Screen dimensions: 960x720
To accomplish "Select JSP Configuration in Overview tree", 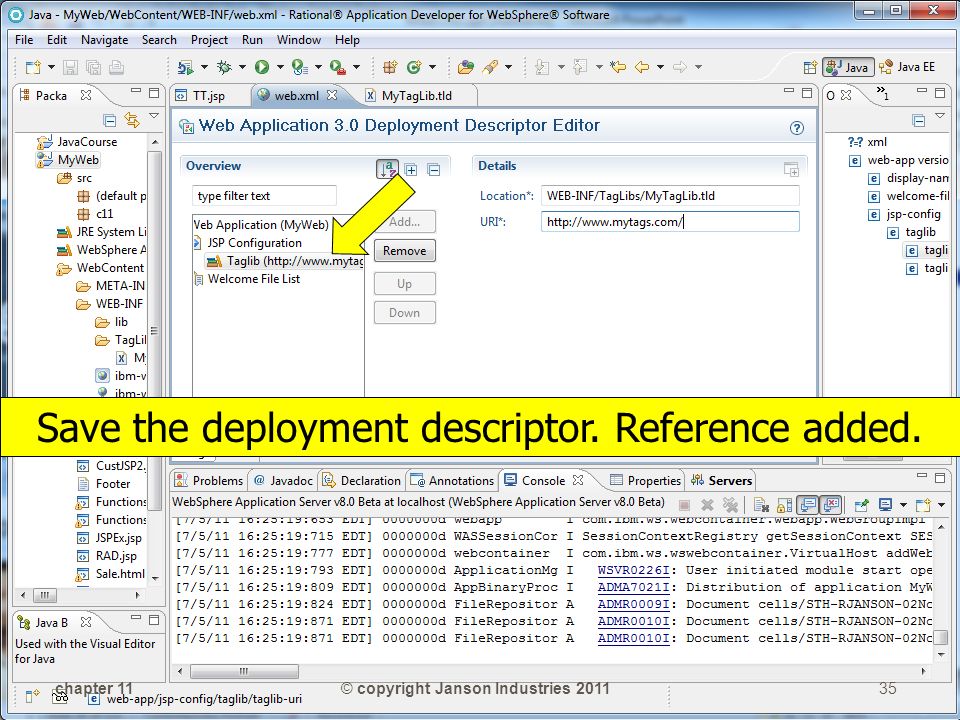I will (254, 243).
